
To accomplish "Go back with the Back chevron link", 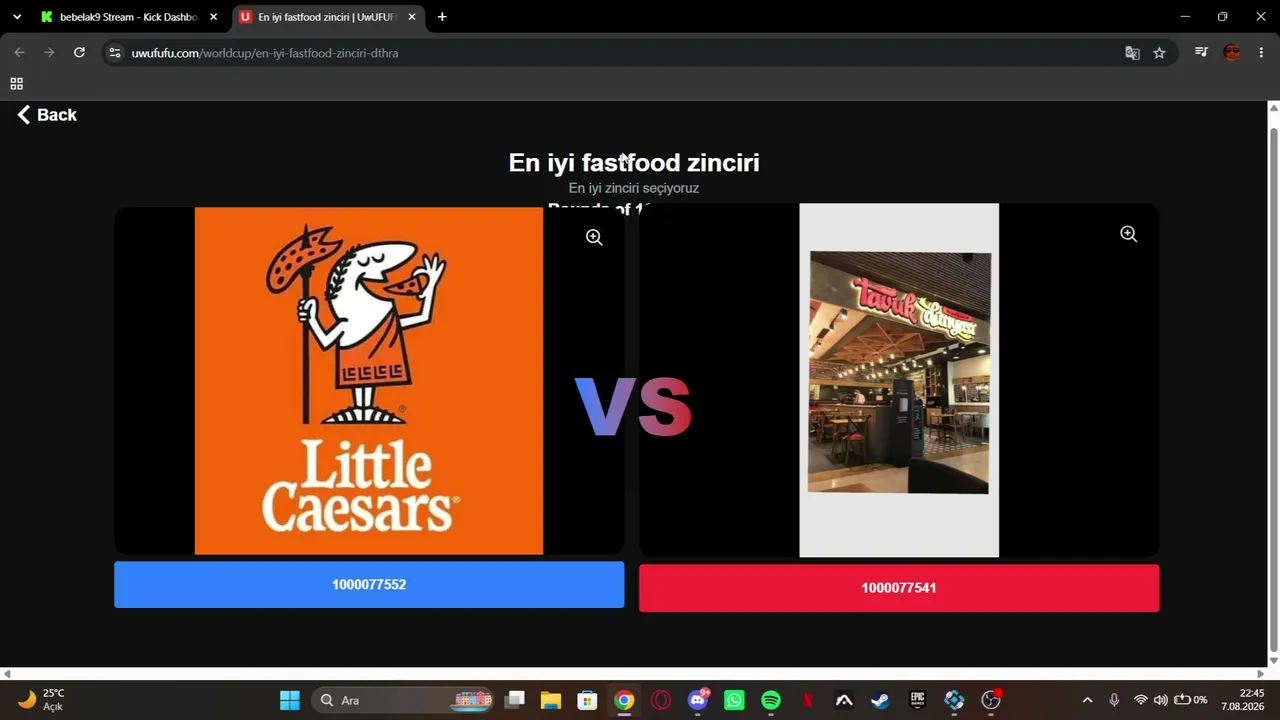I will pyautogui.click(x=47, y=115).
